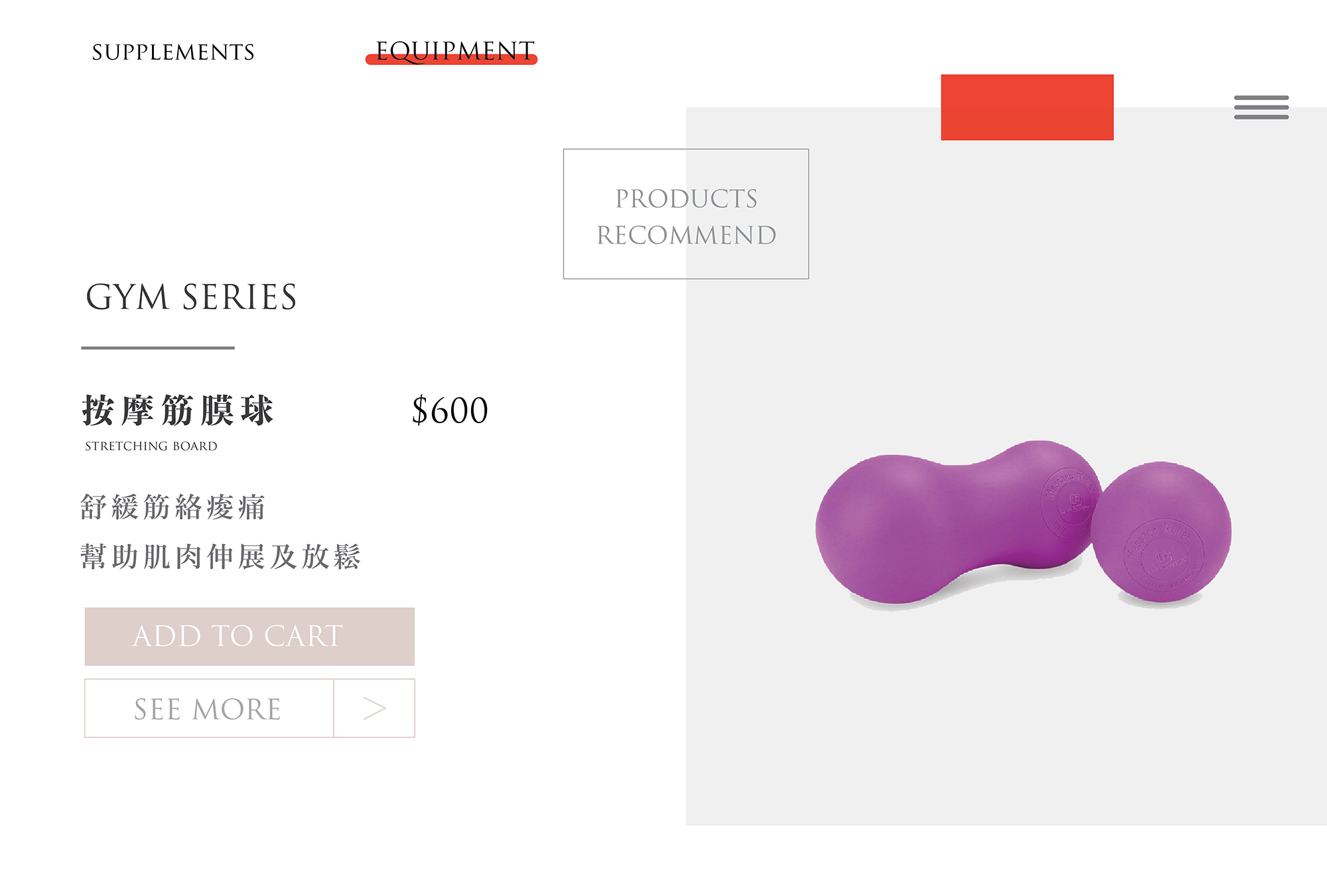The width and height of the screenshot is (1327, 896).
Task: Click the red rectangle block
Action: 1027,107
